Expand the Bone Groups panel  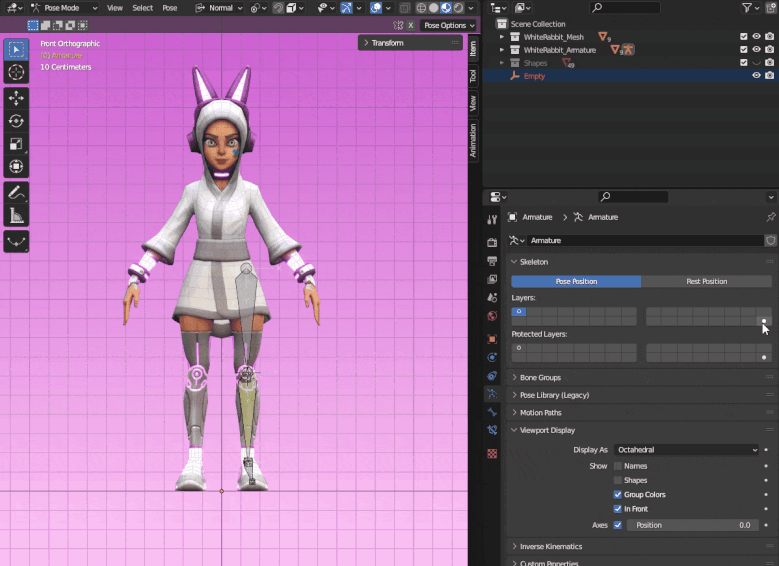click(x=540, y=378)
